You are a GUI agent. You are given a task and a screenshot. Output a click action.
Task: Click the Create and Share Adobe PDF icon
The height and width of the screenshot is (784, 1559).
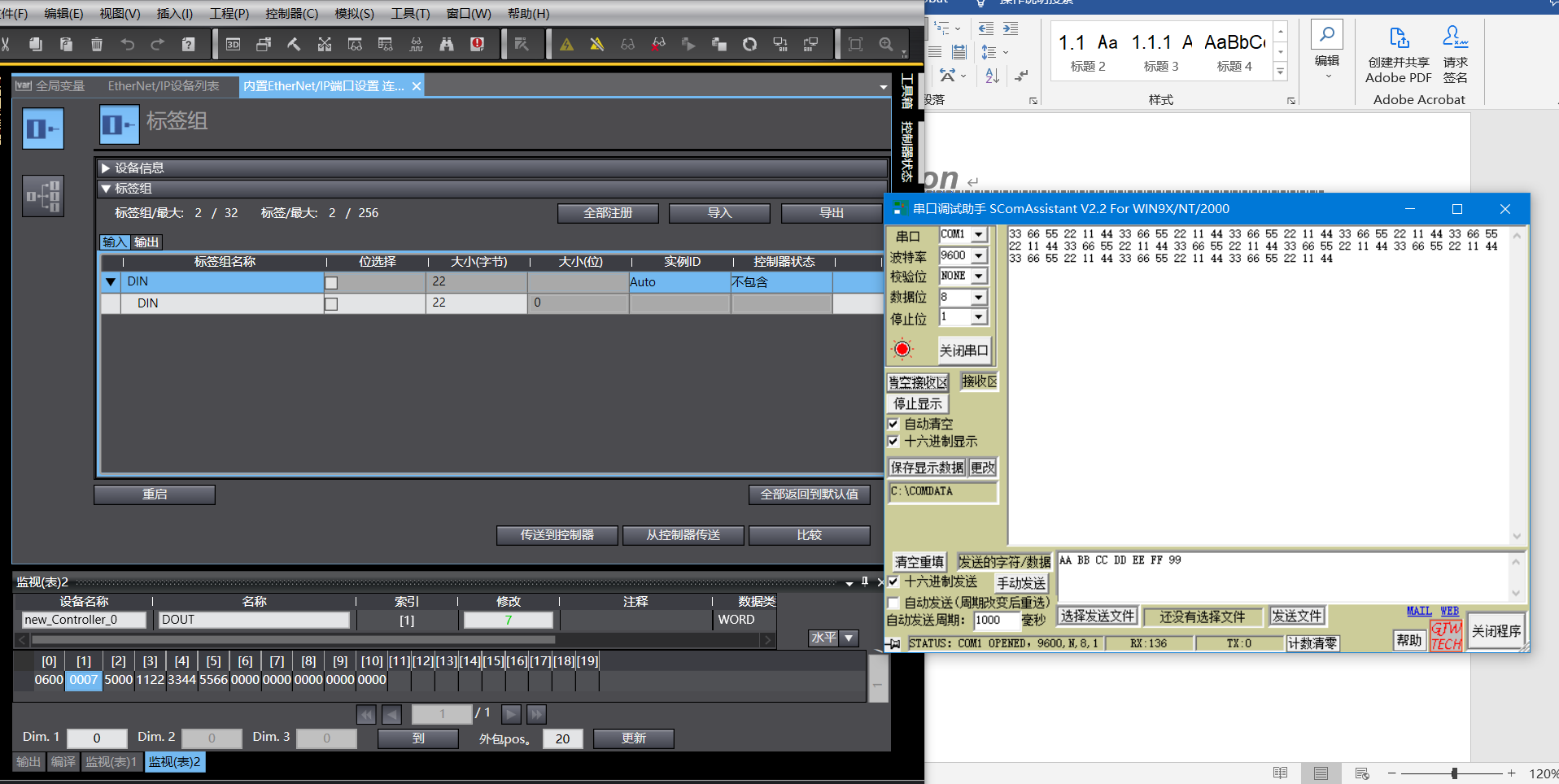pos(1399,55)
